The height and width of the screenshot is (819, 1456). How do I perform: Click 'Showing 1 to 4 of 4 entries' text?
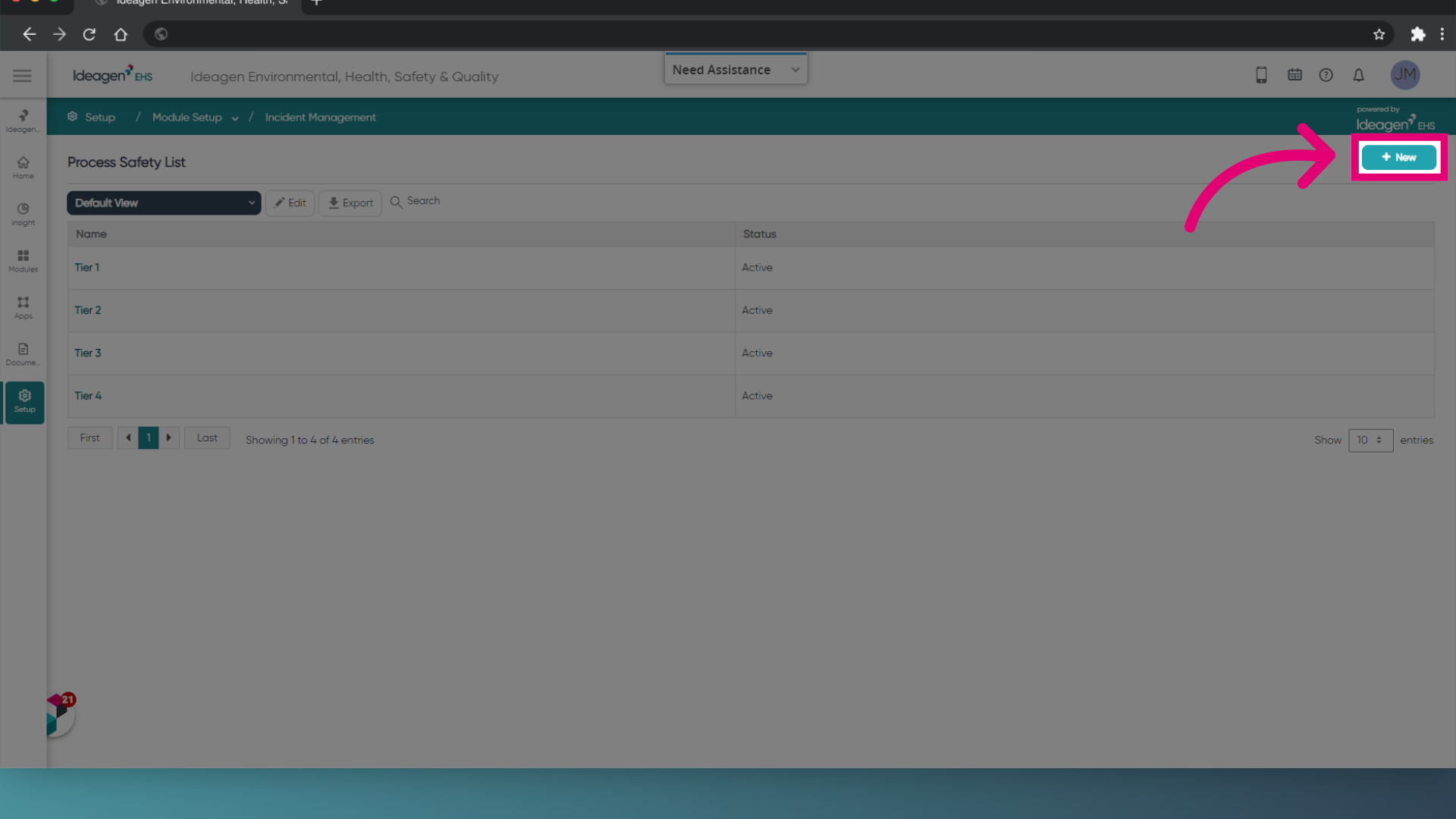309,440
